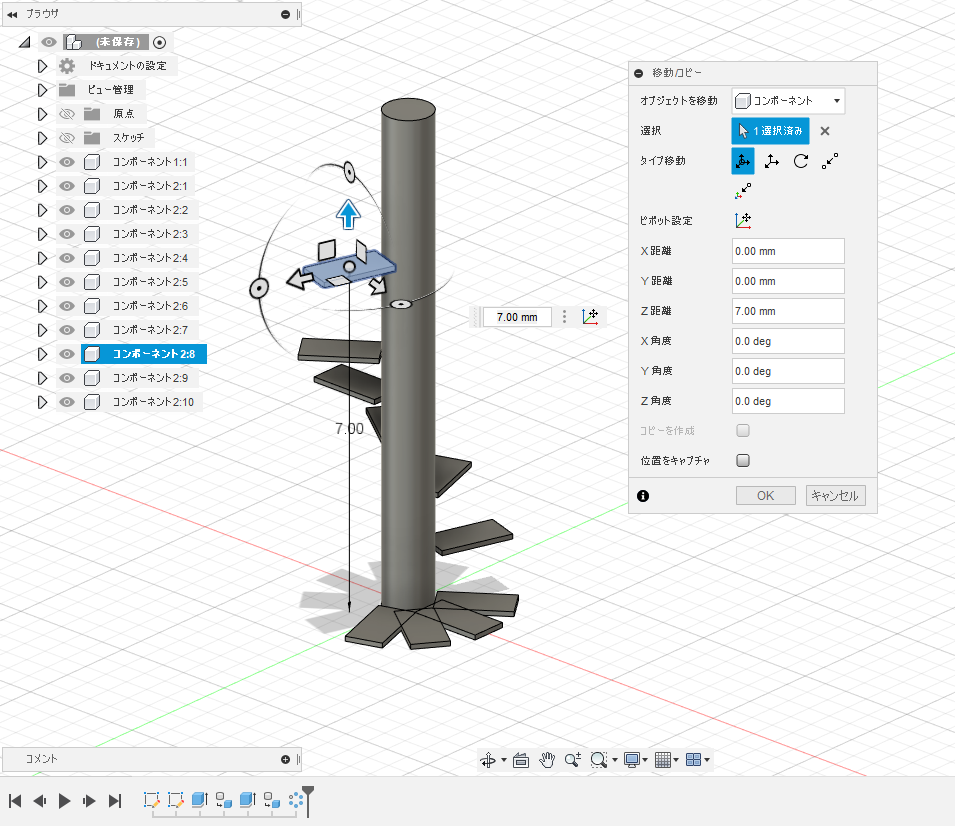955x826 pixels.
Task: Enable the 位置をキャプチャ checkbox
Action: (x=742, y=461)
